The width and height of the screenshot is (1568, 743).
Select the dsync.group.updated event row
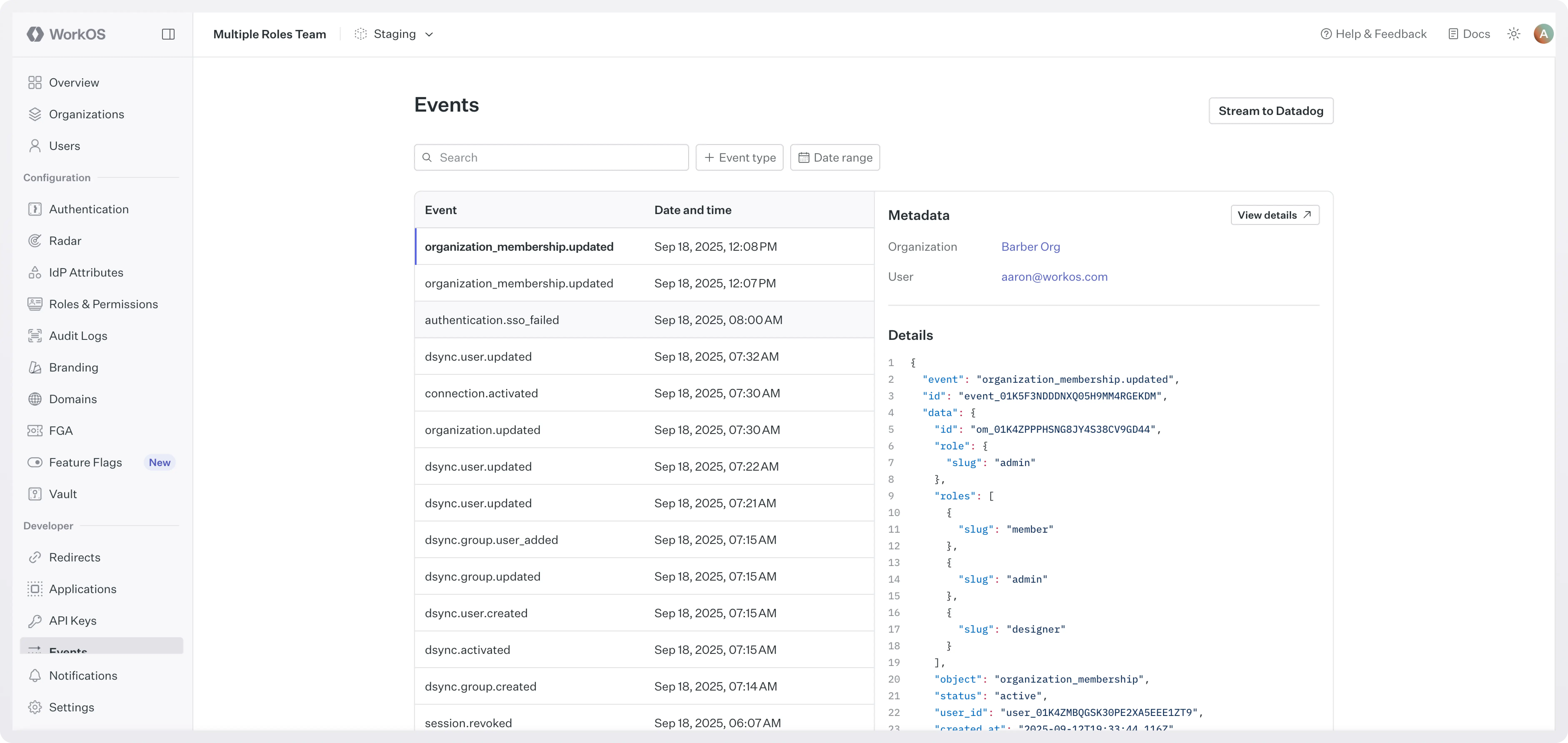645,576
